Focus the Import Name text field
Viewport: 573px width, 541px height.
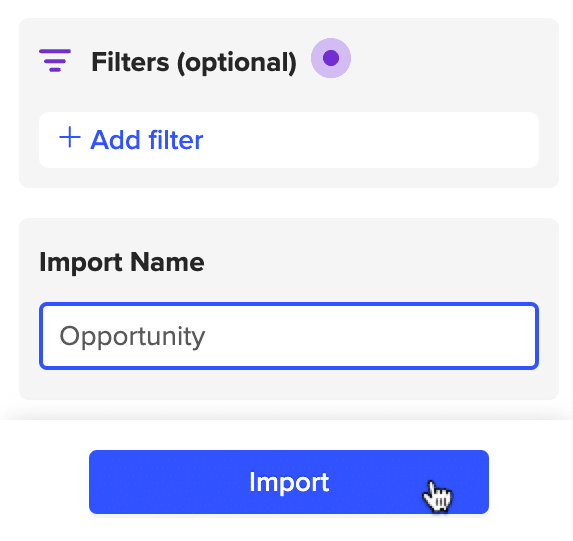coord(289,336)
